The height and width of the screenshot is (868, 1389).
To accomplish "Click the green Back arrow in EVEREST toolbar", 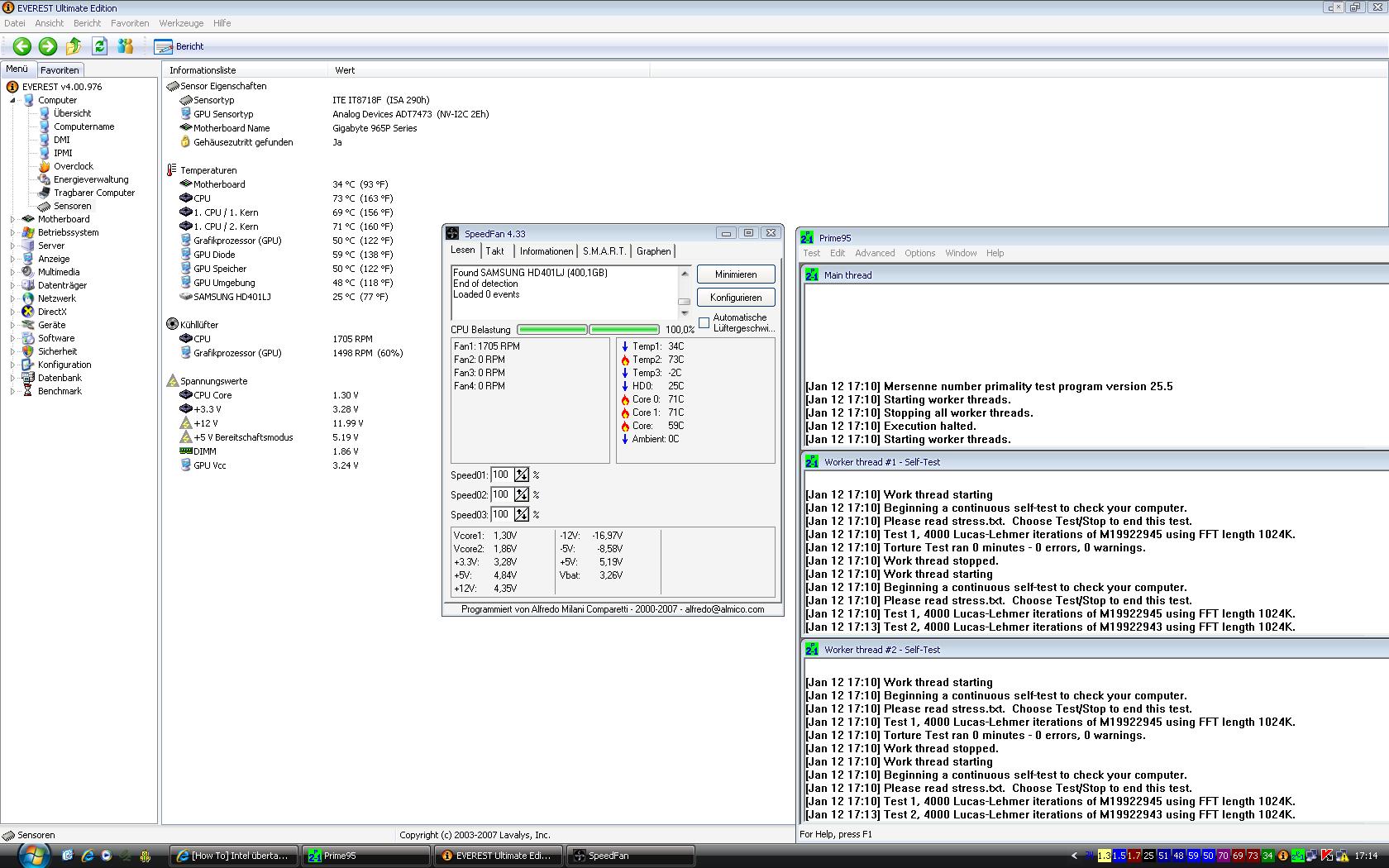I will [22, 46].
